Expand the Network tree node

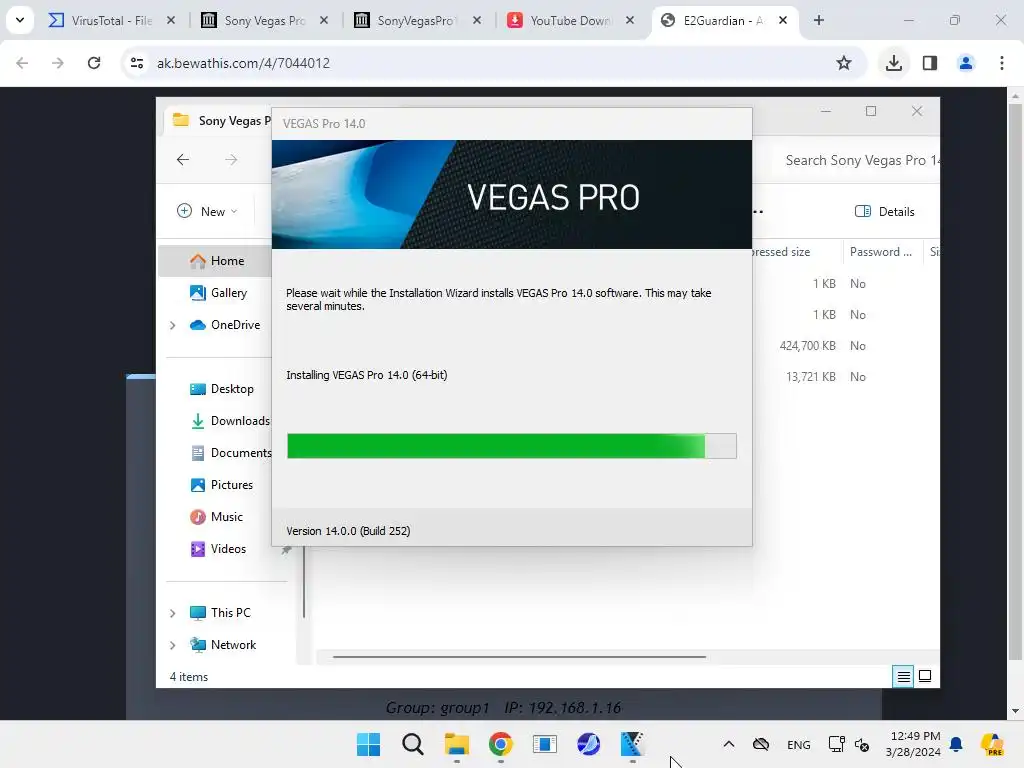[x=172, y=645]
